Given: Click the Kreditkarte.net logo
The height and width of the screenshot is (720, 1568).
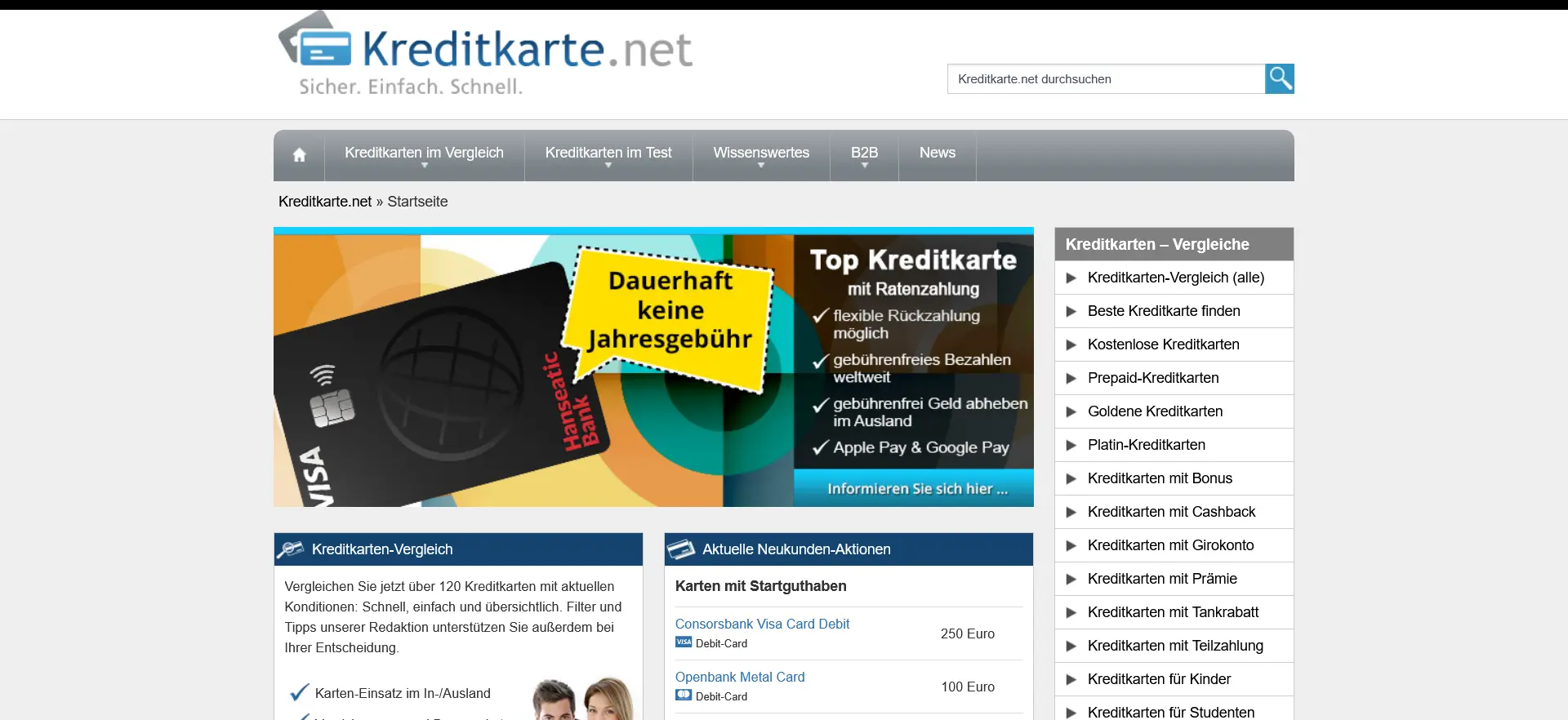Looking at the screenshot, I should 485,54.
